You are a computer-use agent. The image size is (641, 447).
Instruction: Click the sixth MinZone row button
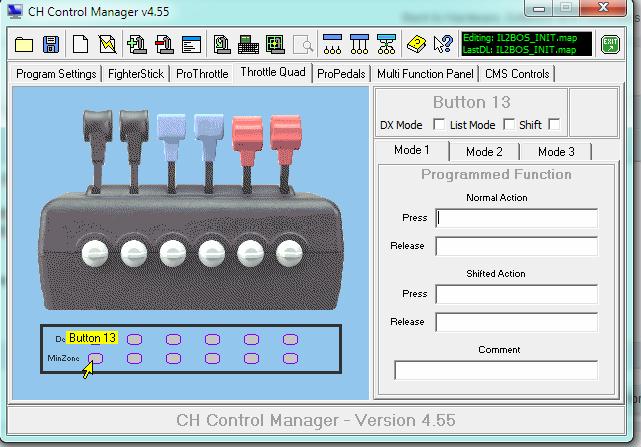click(290, 358)
